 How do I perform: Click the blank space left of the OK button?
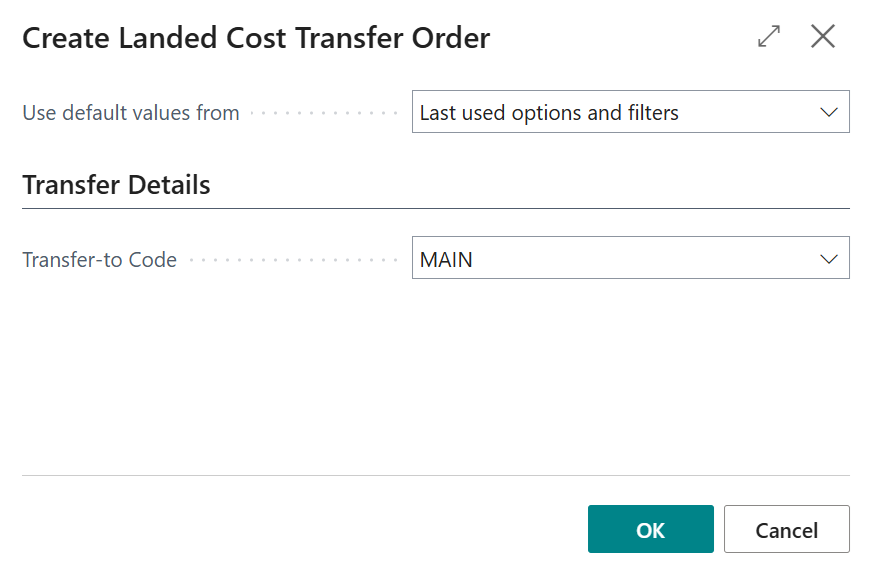pyautogui.click(x=300, y=530)
